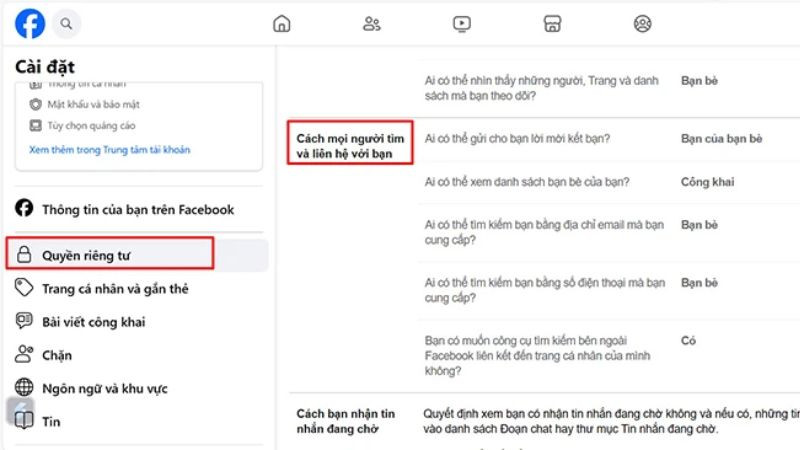Click Bạn bè value on the phone search row
800x450 pixels.
[699, 283]
